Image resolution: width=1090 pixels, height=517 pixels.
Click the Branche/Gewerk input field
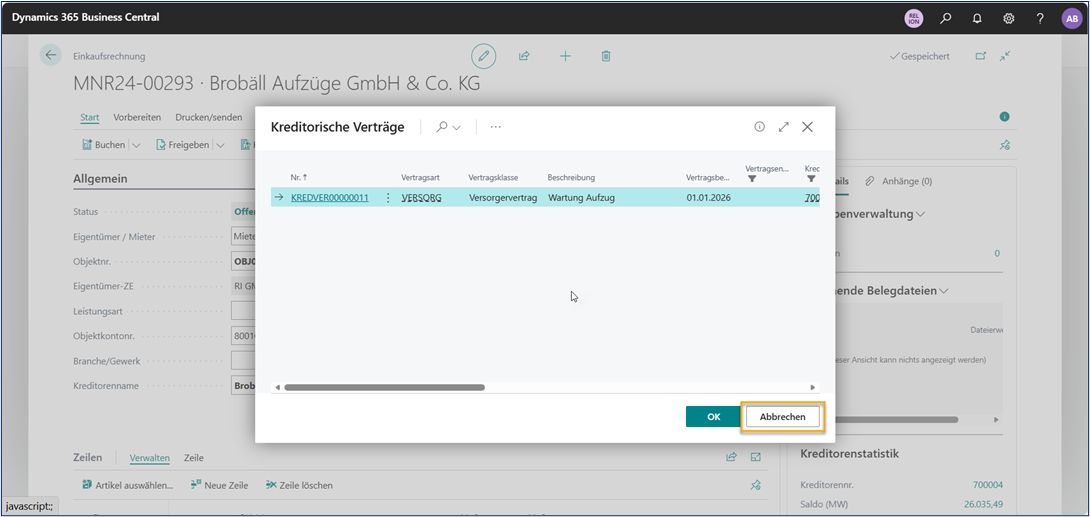[243, 361]
